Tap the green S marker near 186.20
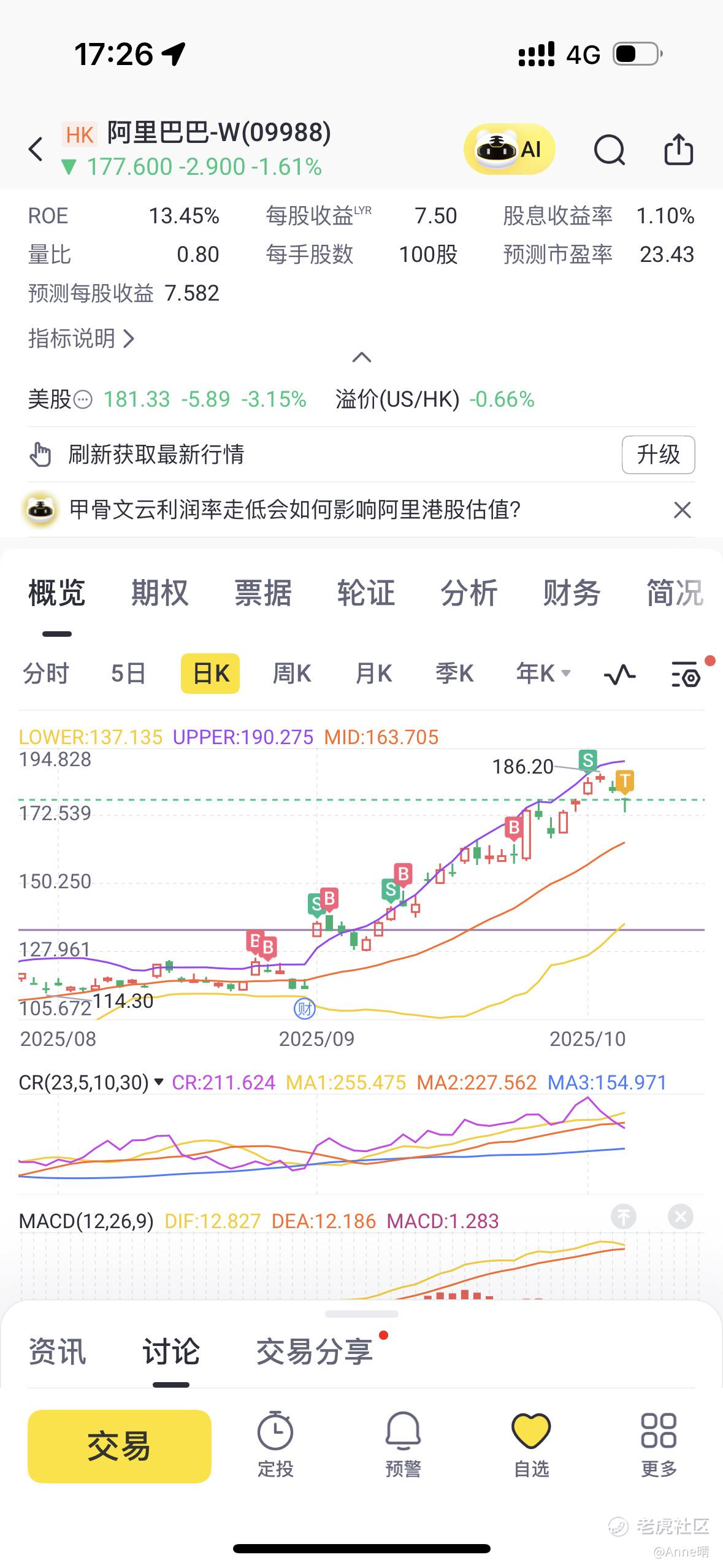This screenshot has width=723, height=1568. click(588, 761)
